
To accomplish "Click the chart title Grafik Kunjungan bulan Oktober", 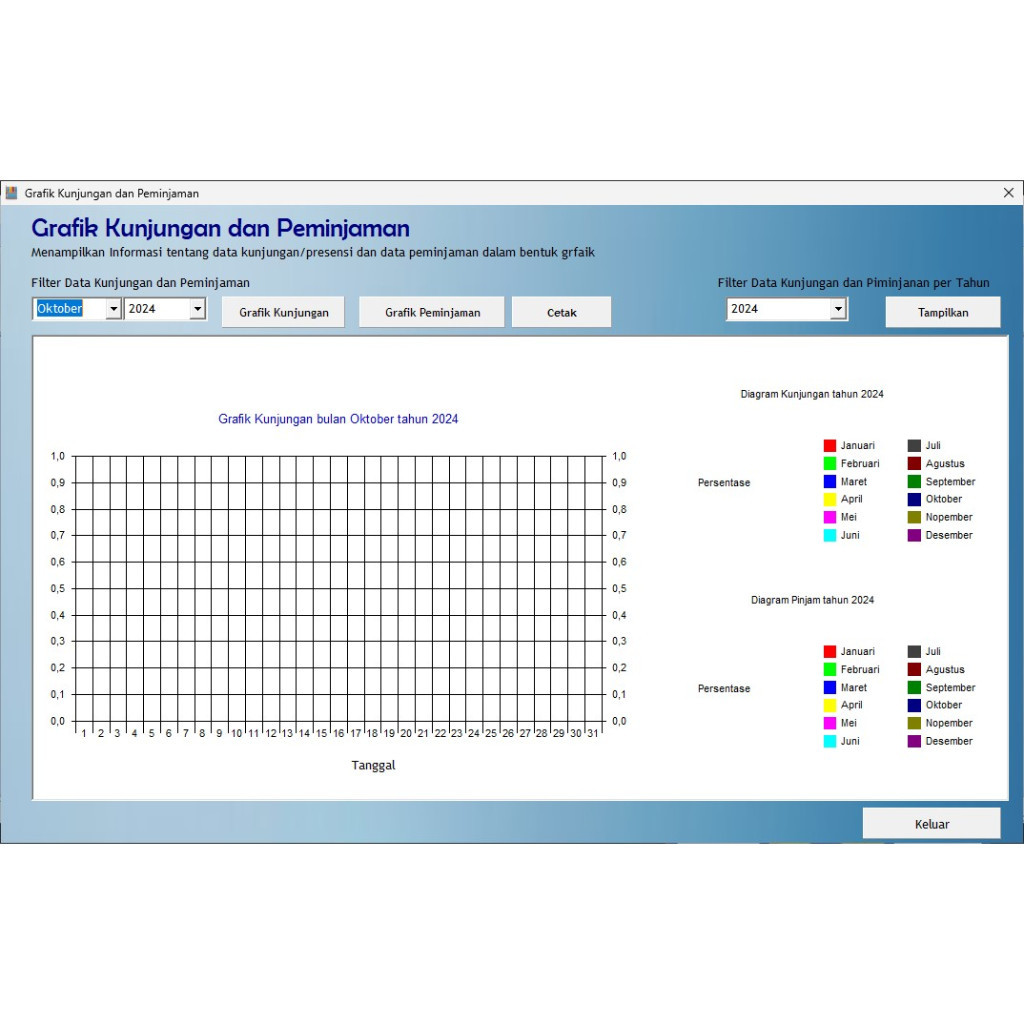I will tap(338, 419).
